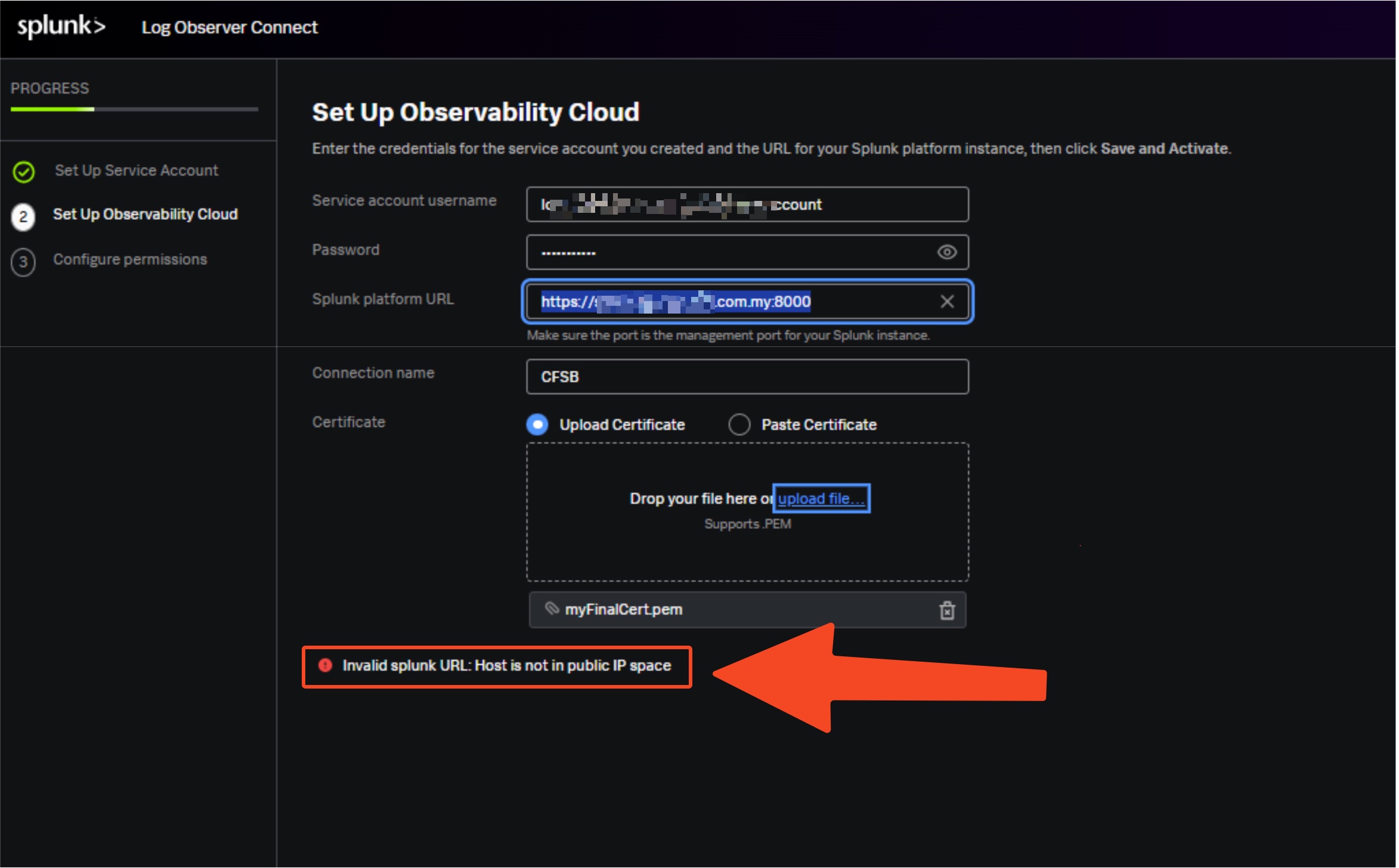Open Set Up Service Account step
The height and width of the screenshot is (868, 1399).
pyautogui.click(x=136, y=170)
